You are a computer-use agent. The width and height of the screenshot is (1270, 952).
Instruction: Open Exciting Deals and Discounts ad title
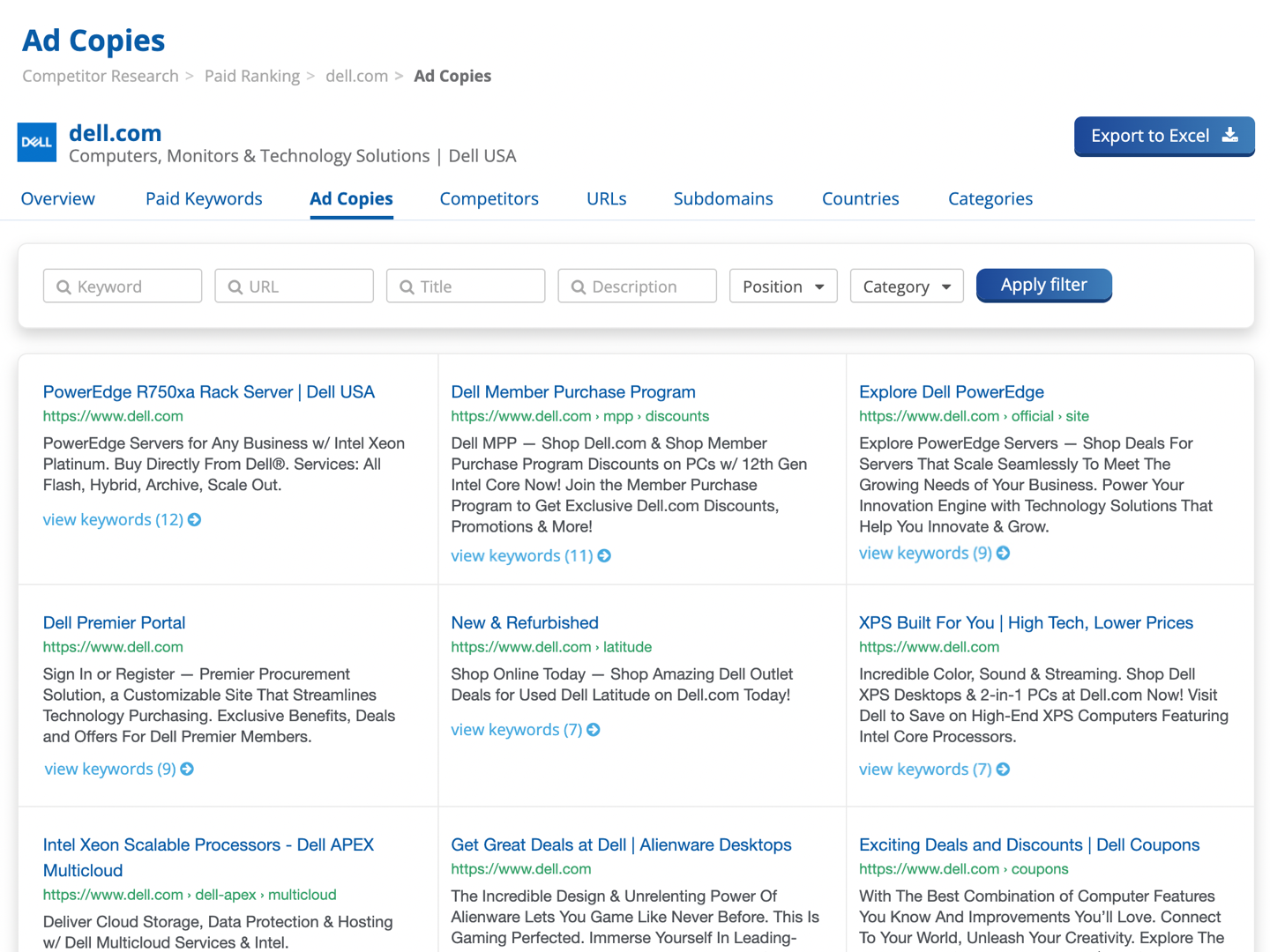click(1029, 844)
